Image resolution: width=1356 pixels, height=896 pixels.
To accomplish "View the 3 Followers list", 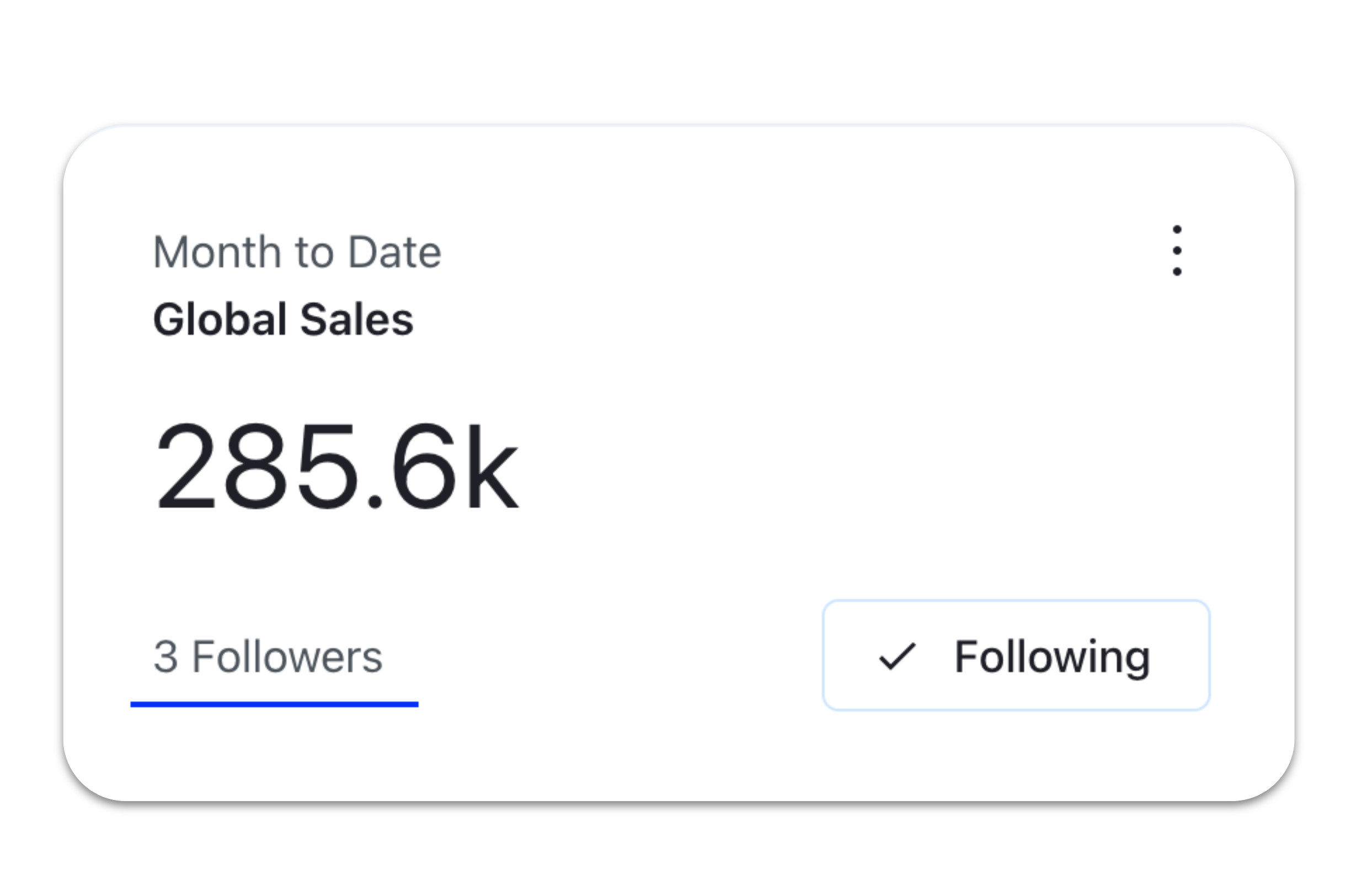I will (x=268, y=657).
